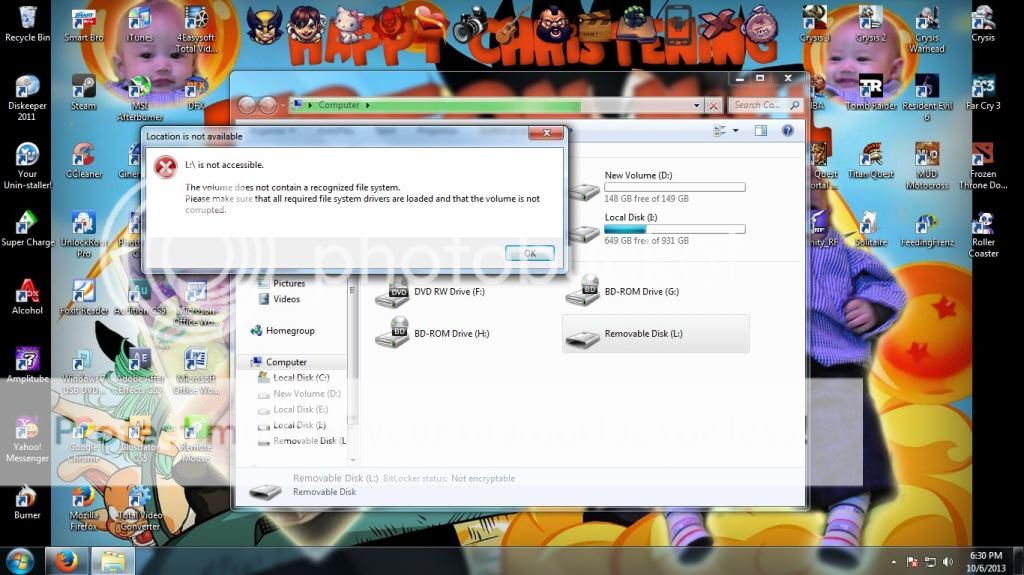Screen dimensions: 1024x575
Task: Click Local Disk (I:) usage bar
Action: click(675, 229)
